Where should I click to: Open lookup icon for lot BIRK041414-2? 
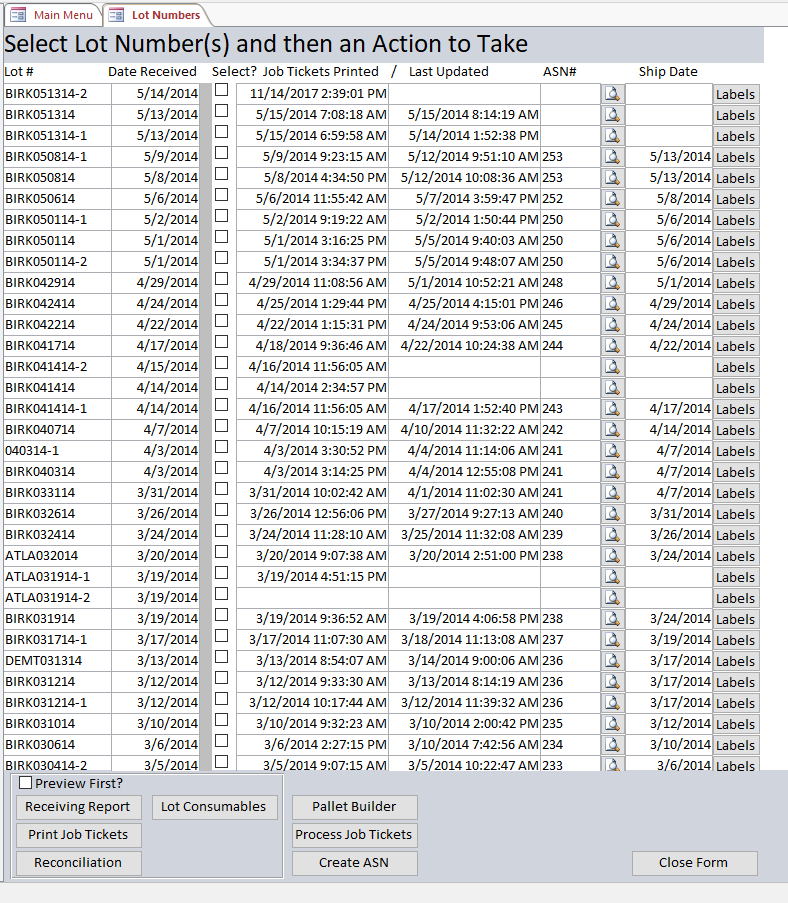(613, 367)
